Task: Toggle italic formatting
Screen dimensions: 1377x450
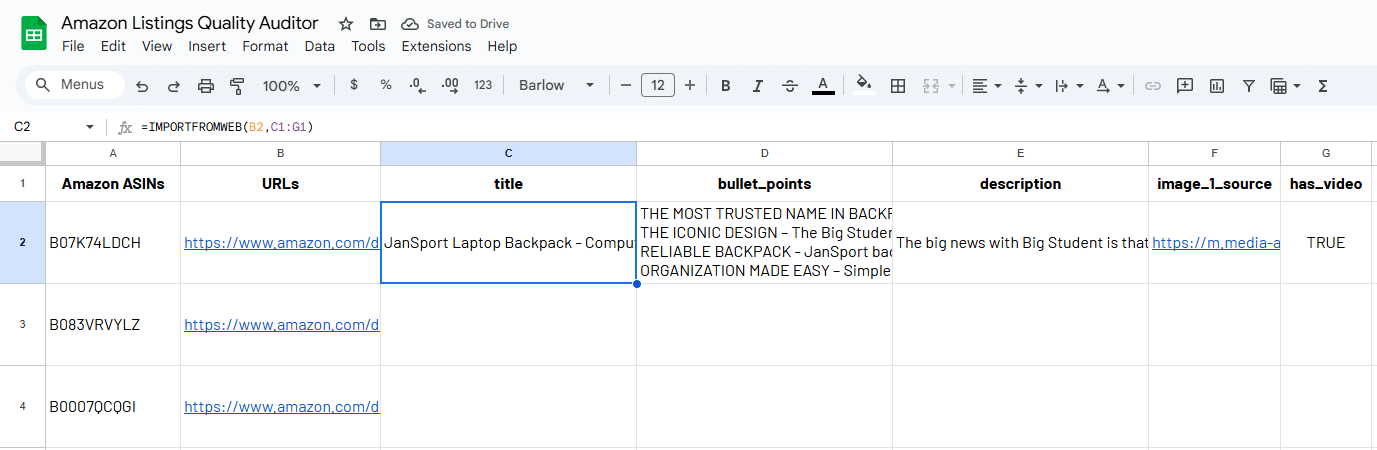Action: 758,86
